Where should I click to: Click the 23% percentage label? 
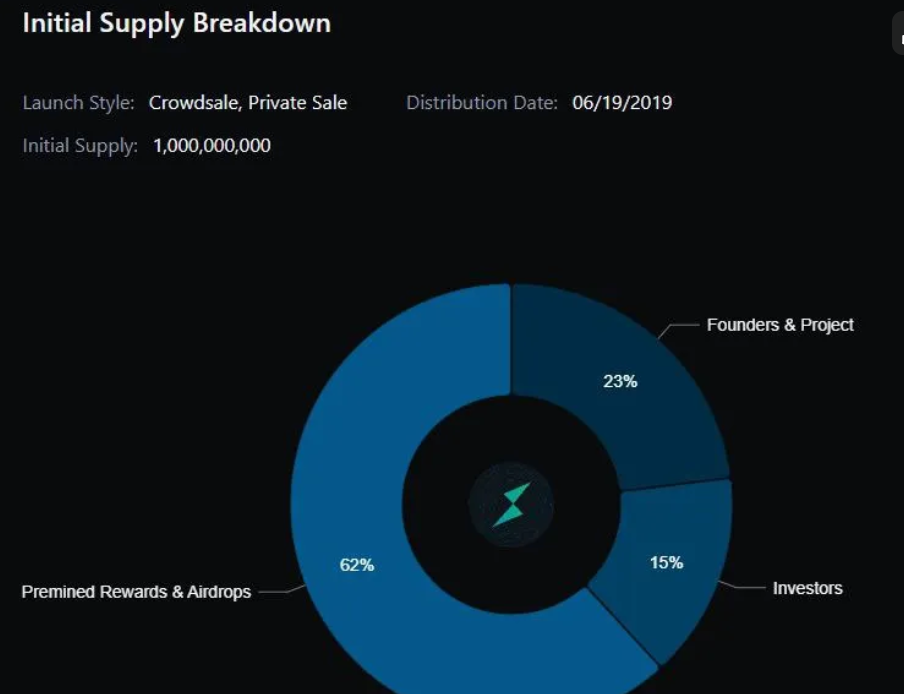[620, 381]
